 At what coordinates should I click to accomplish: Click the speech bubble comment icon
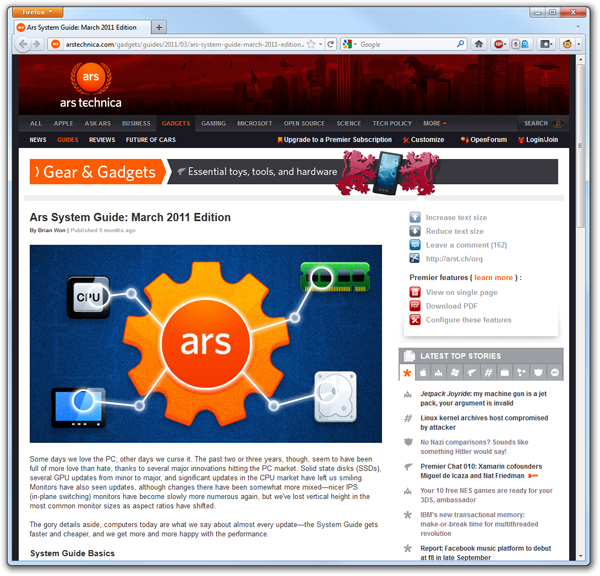(415, 245)
